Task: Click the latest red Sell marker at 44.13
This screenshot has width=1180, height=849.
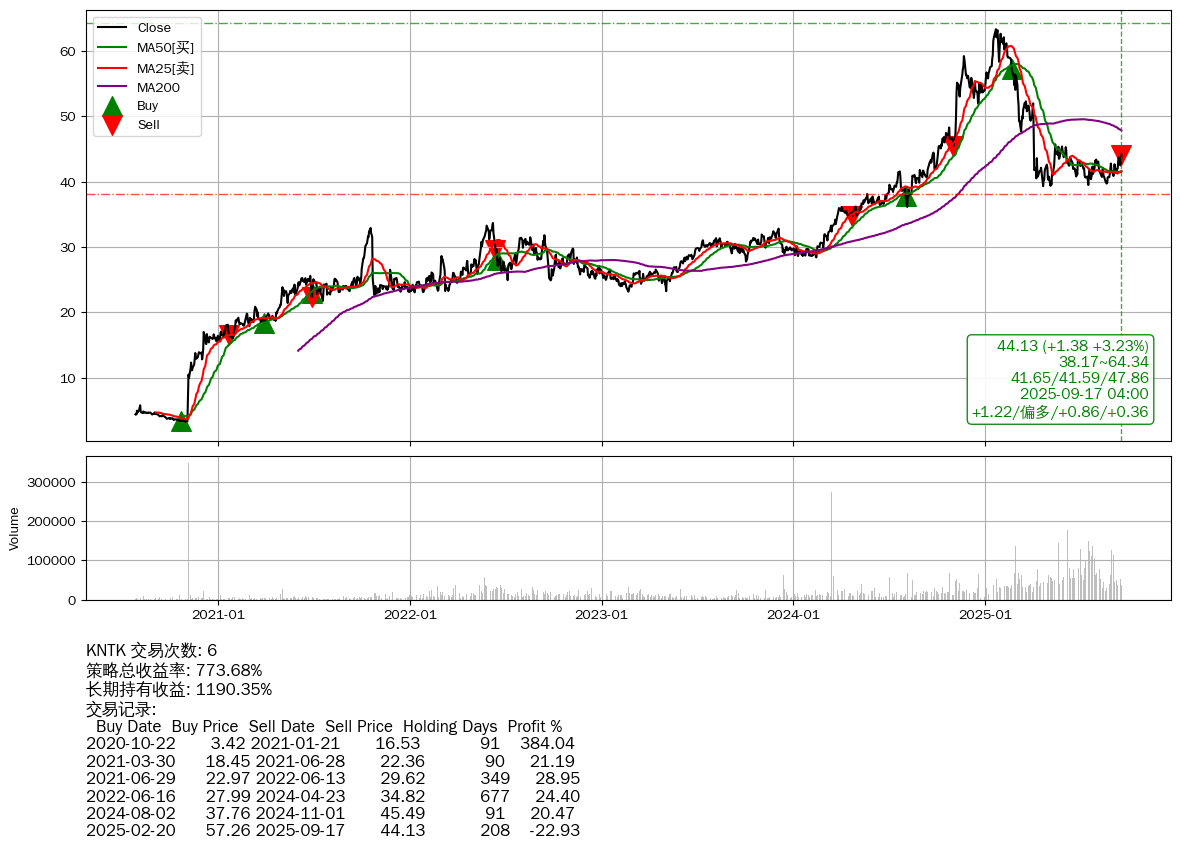Action: point(1121,155)
